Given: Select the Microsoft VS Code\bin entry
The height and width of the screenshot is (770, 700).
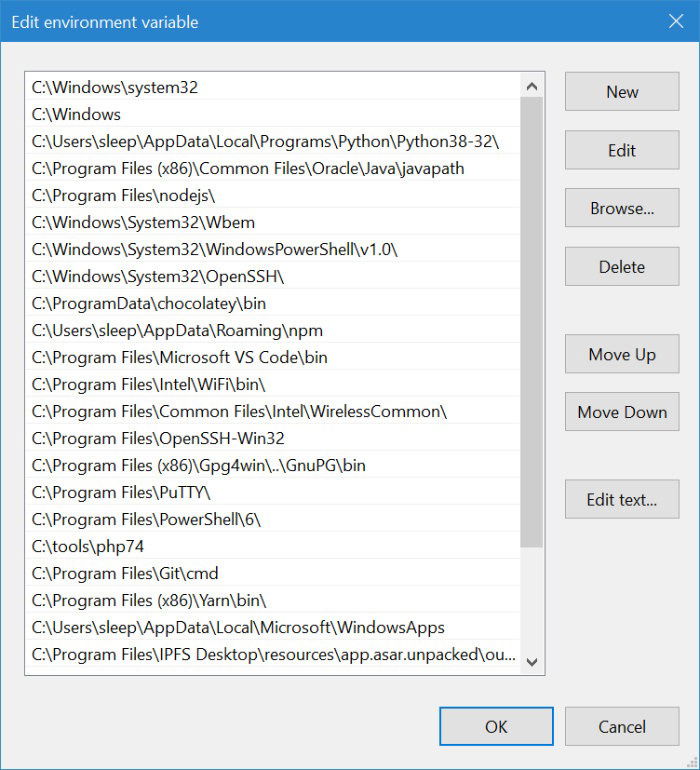Looking at the screenshot, I should coord(273,358).
